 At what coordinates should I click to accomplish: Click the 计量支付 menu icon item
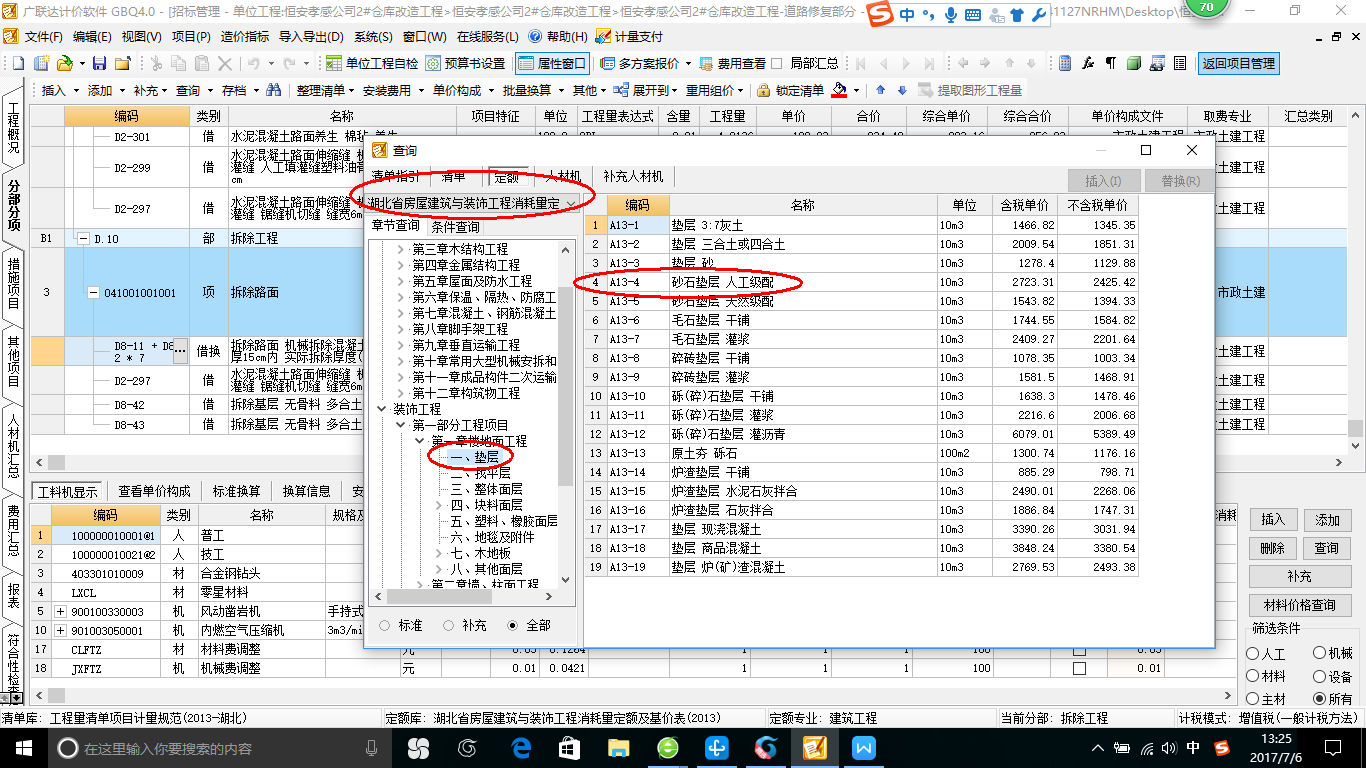[629, 37]
